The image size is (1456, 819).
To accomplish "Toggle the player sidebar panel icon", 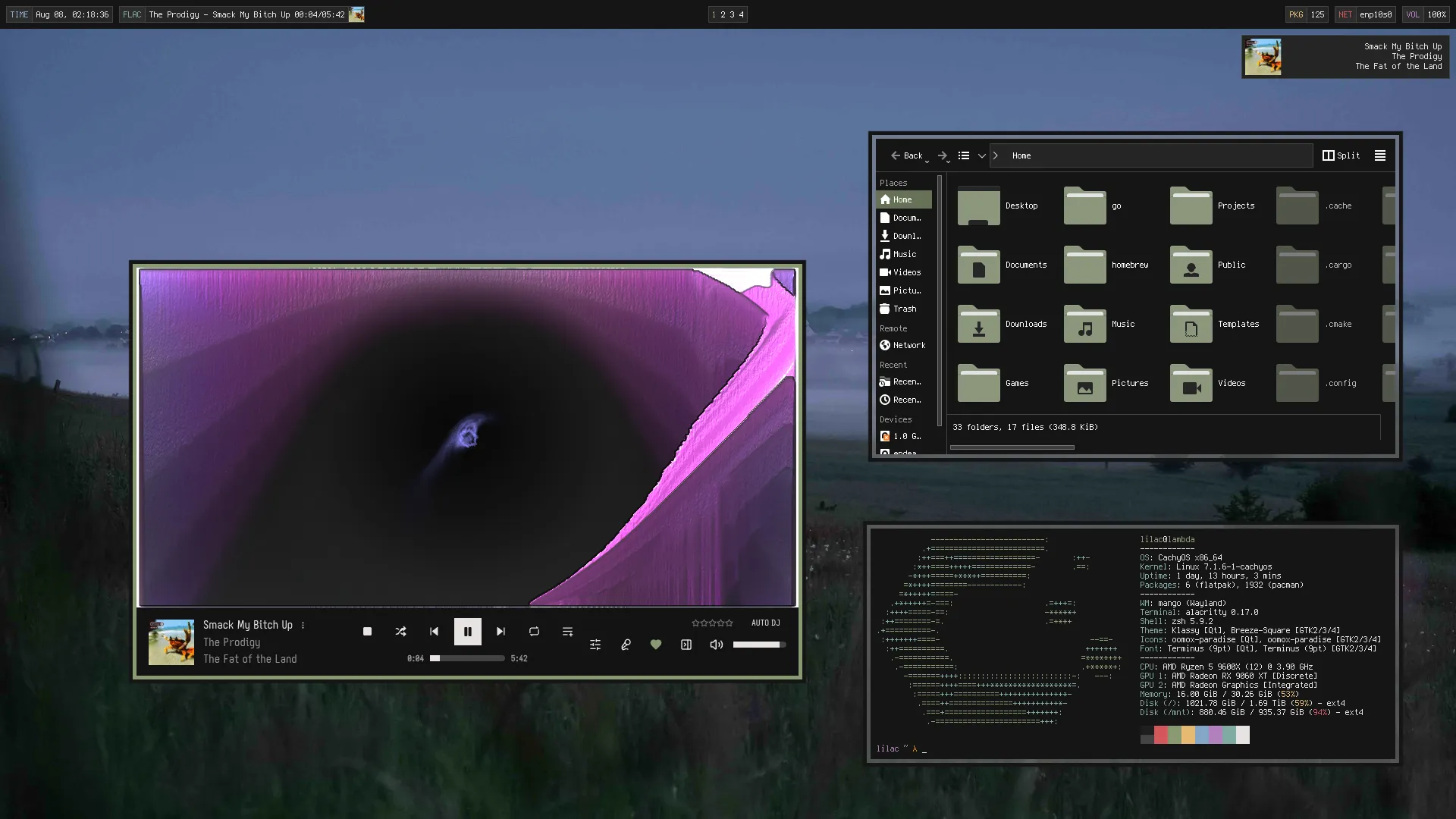I will (x=686, y=645).
